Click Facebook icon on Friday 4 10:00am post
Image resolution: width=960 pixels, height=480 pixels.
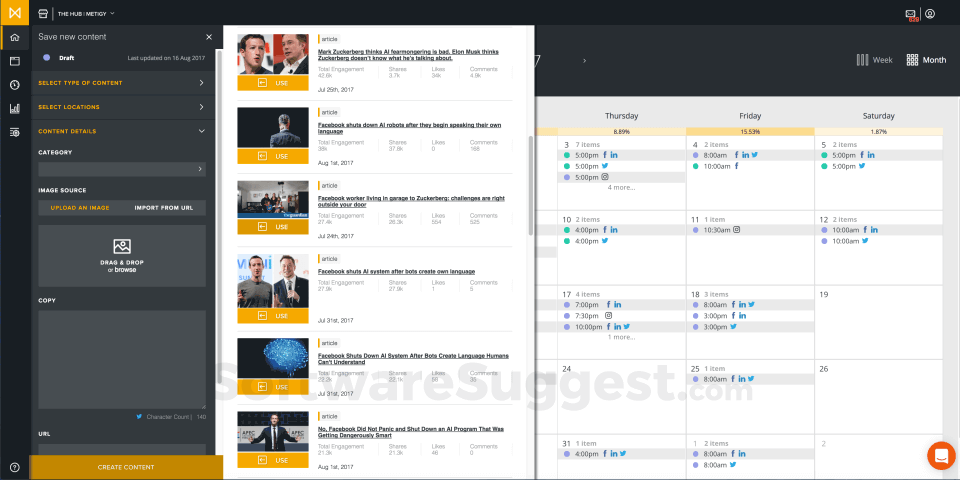click(737, 166)
